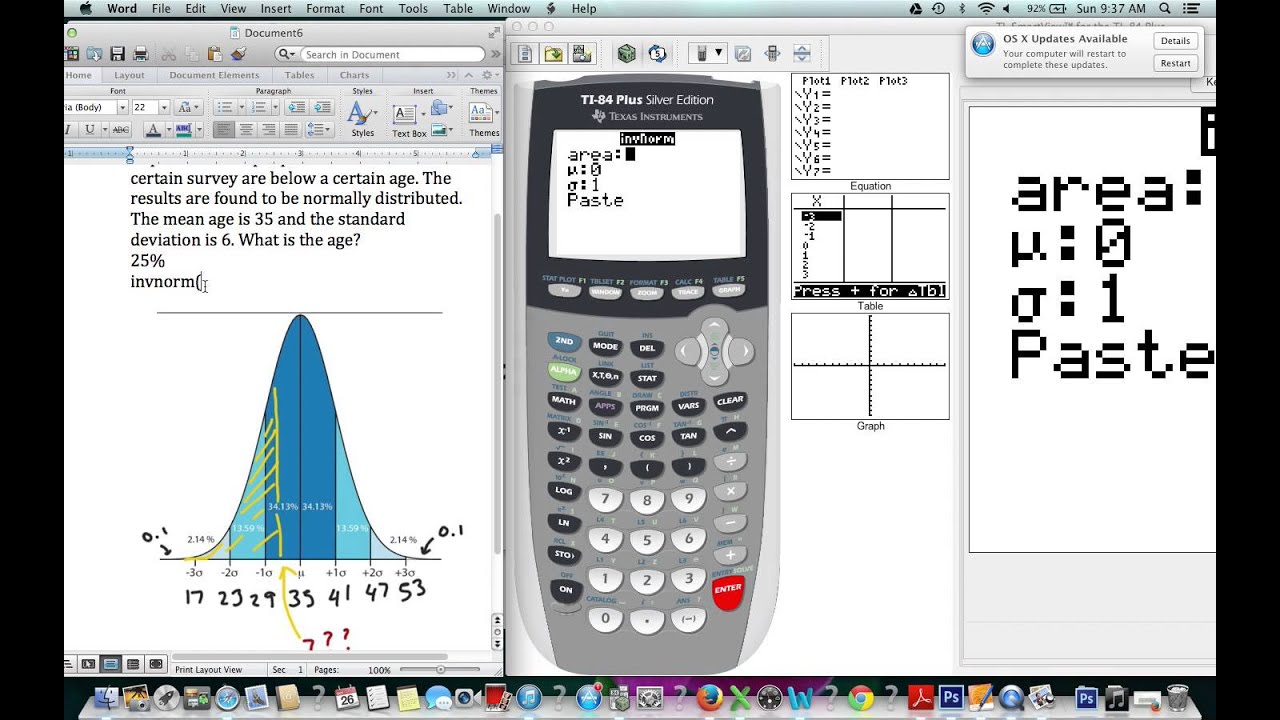Click Restart in OS X Updates notification
Image resolution: width=1280 pixels, height=720 pixels.
(x=1175, y=63)
